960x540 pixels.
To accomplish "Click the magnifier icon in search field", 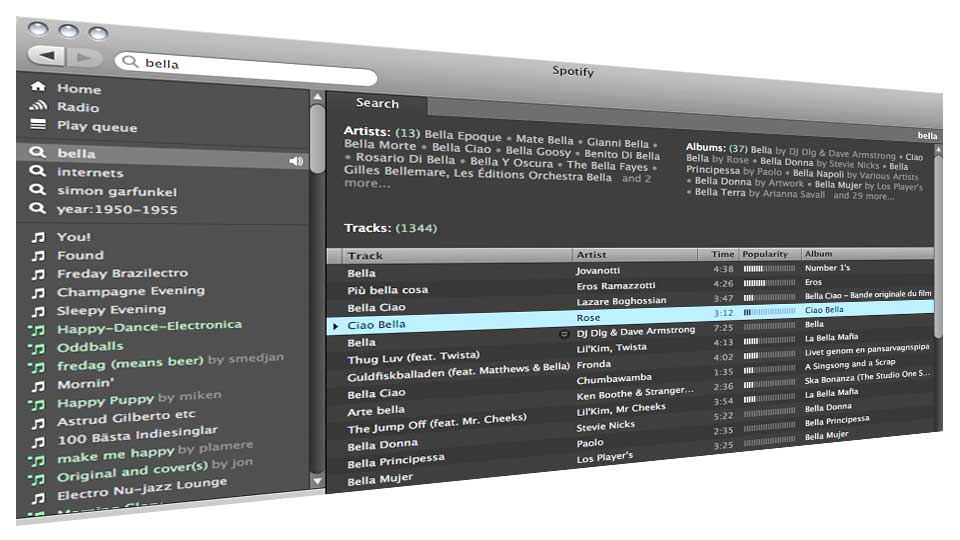I will (x=129, y=61).
